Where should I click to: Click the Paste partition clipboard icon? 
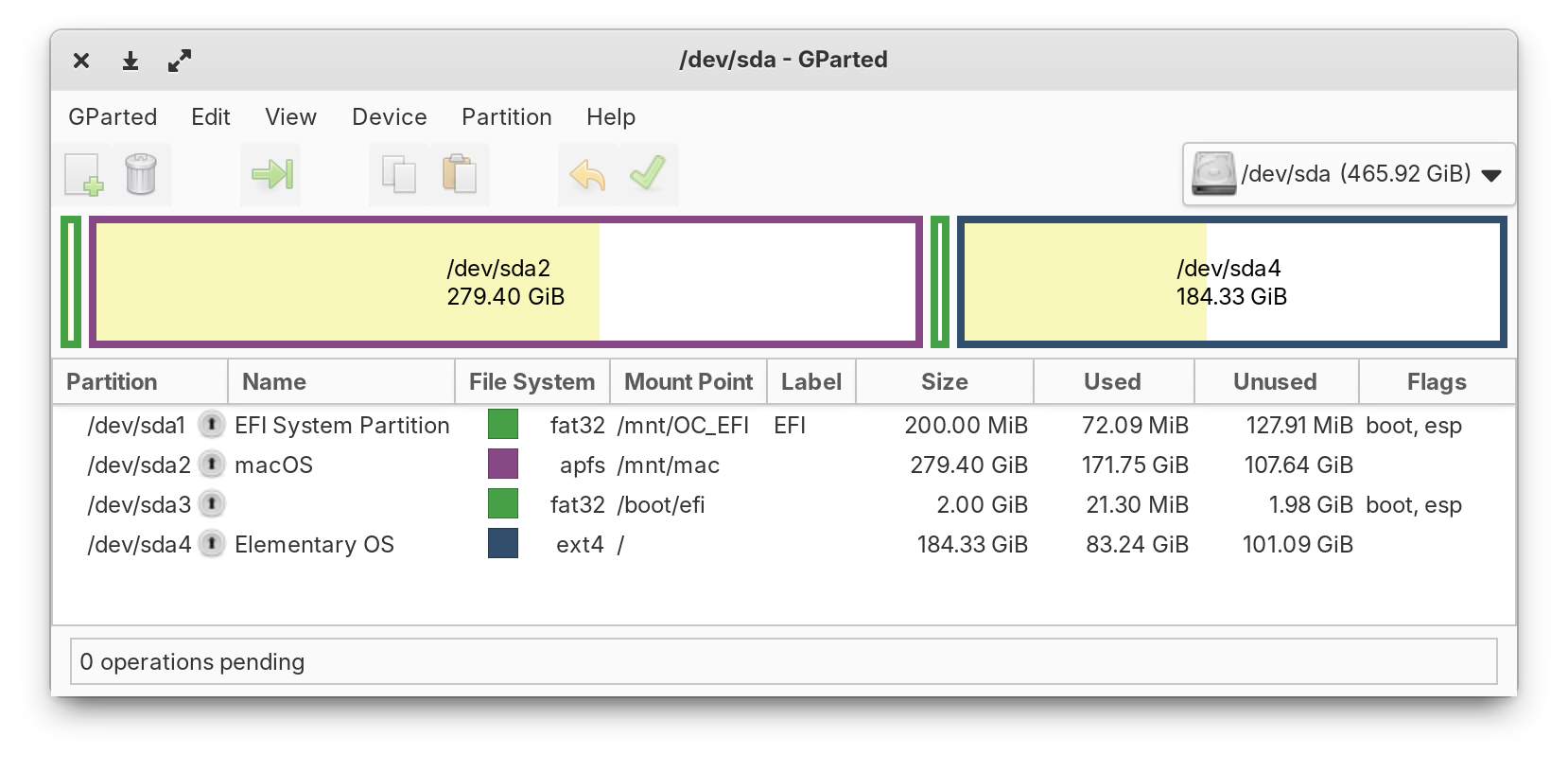pos(460,174)
